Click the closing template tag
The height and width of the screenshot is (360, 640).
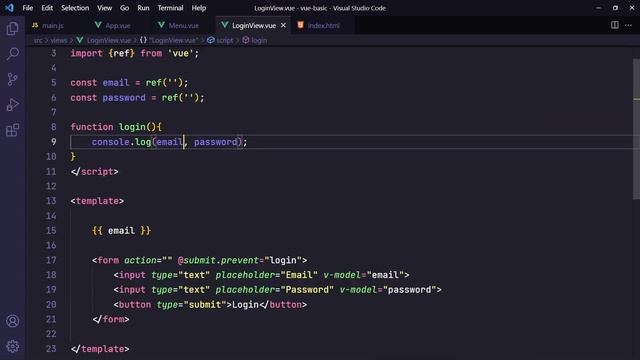coord(100,349)
